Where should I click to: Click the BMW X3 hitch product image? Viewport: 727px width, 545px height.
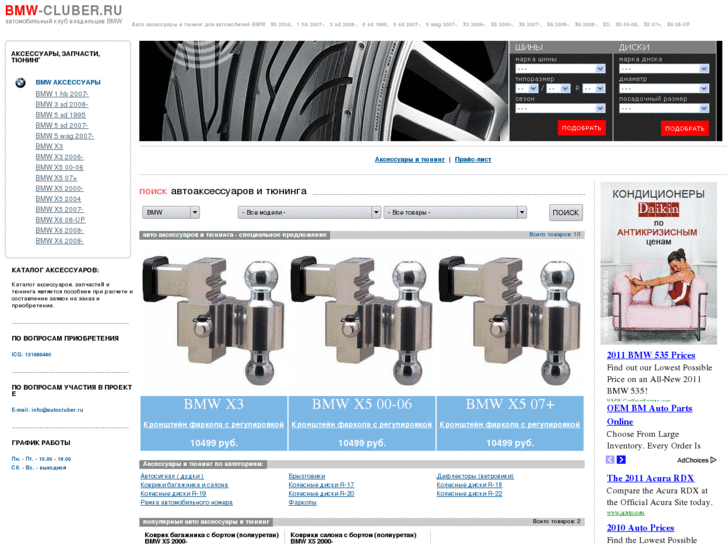tap(214, 321)
